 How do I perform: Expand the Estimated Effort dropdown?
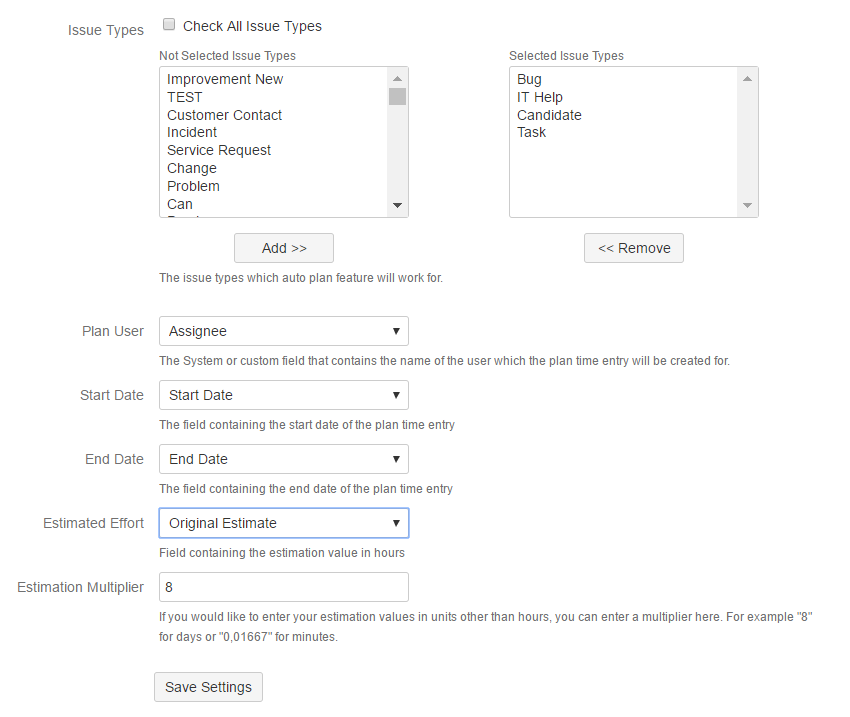click(x=284, y=523)
